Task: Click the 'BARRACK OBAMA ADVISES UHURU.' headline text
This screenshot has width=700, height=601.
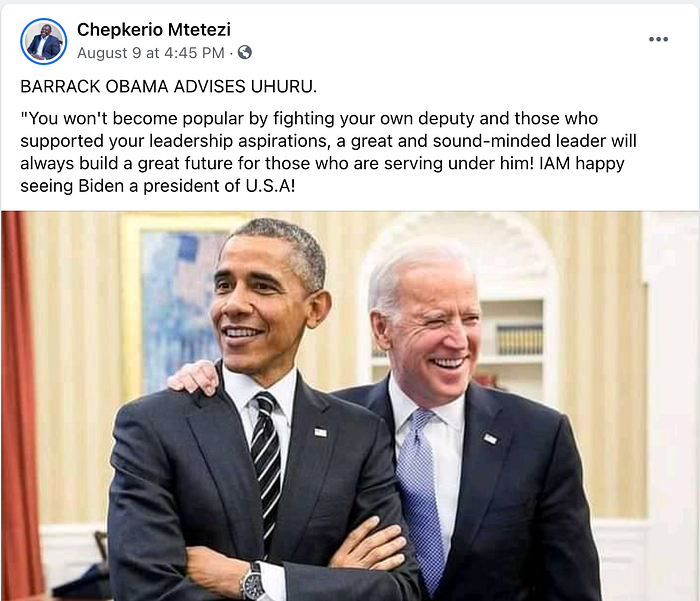Action: click(x=168, y=87)
